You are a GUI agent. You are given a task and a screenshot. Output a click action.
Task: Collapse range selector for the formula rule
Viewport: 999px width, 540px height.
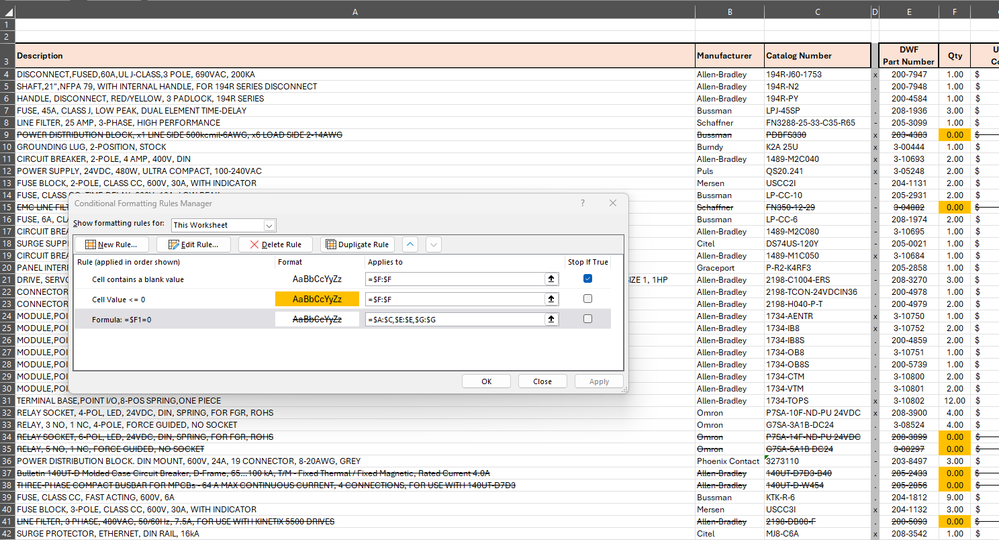[551, 320]
